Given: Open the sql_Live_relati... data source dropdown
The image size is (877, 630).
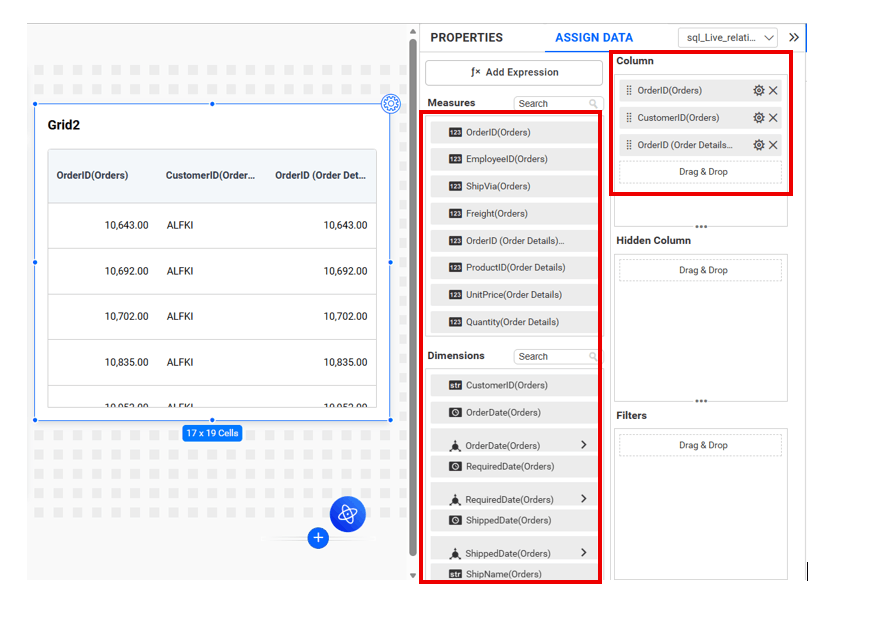Looking at the screenshot, I should pyautogui.click(x=728, y=37).
